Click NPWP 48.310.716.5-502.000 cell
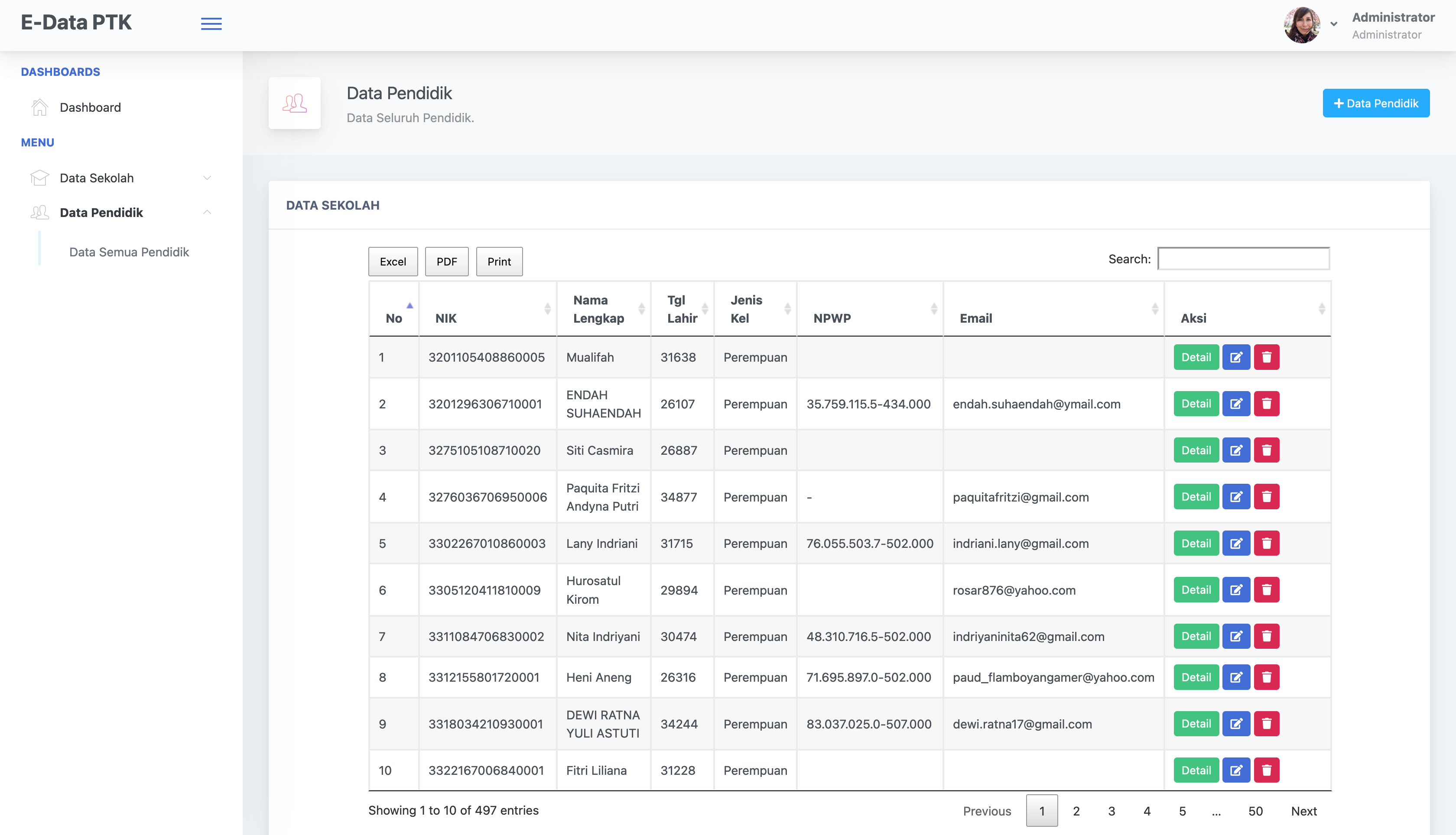The height and width of the screenshot is (835, 1456). (x=870, y=636)
